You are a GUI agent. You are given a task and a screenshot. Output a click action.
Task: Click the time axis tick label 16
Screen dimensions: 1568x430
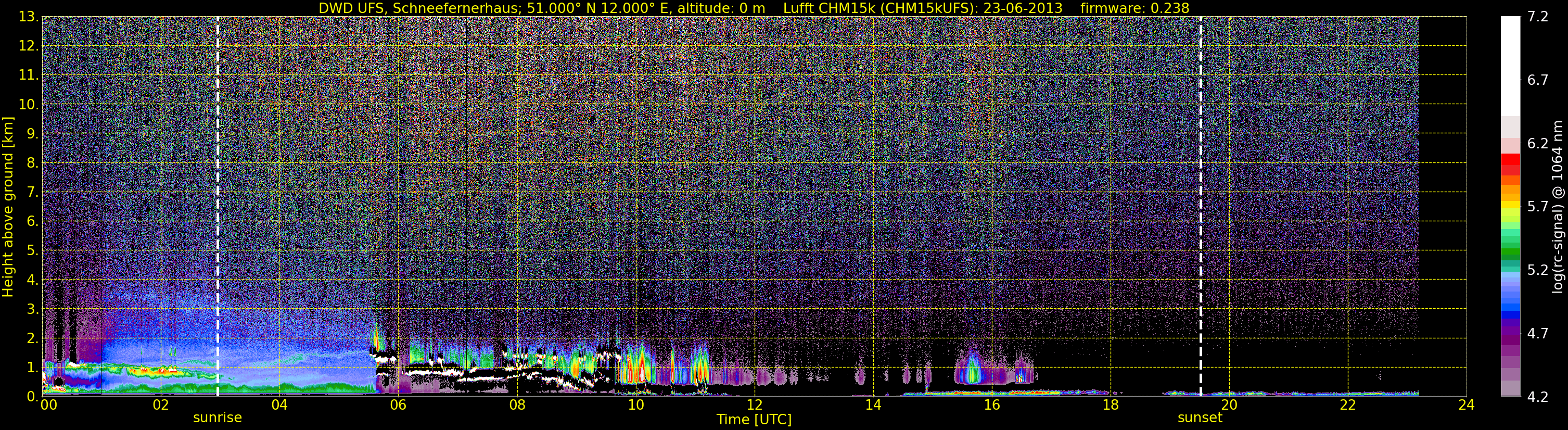[x=991, y=406]
